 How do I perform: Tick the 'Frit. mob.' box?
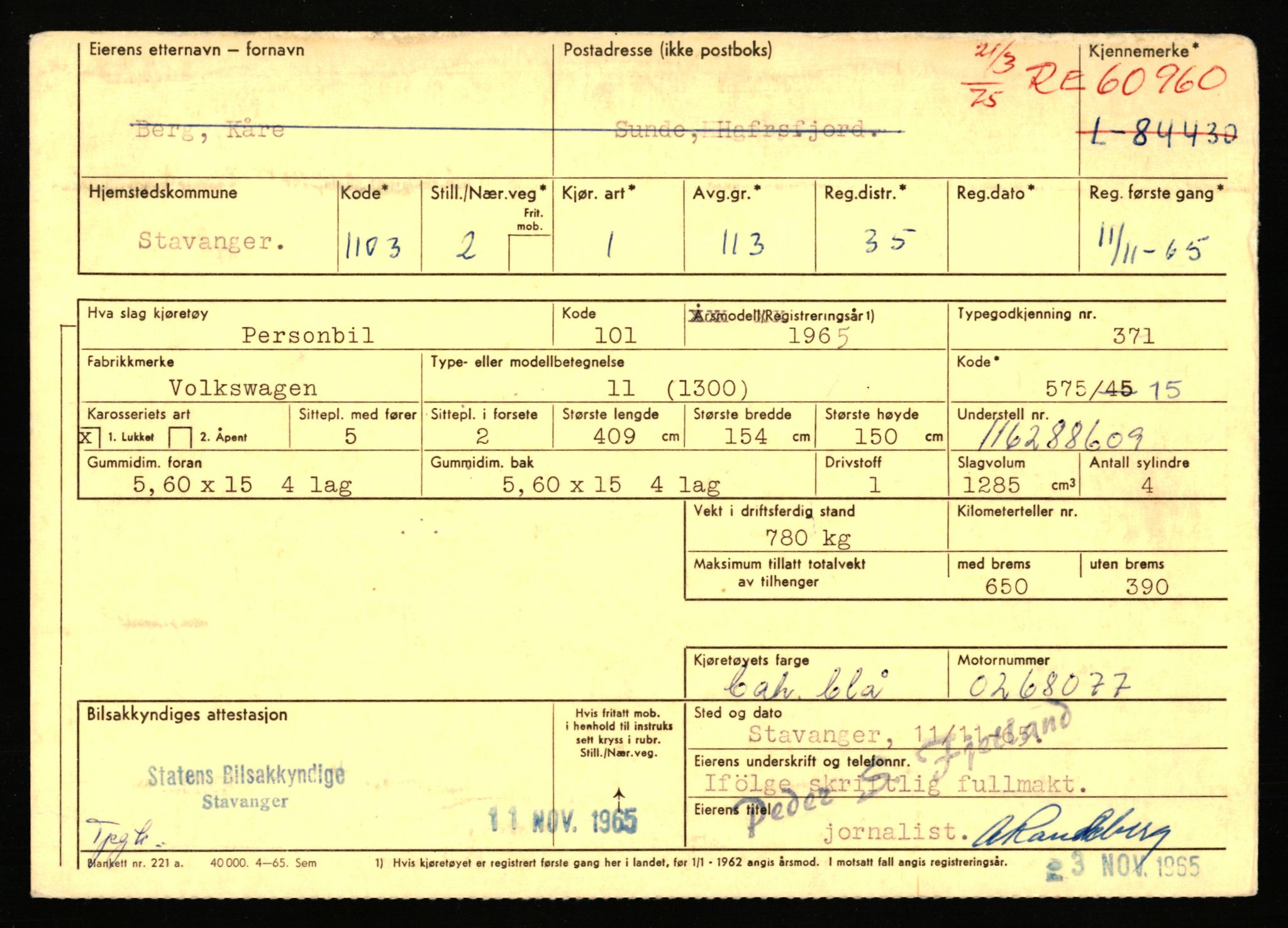(x=530, y=252)
